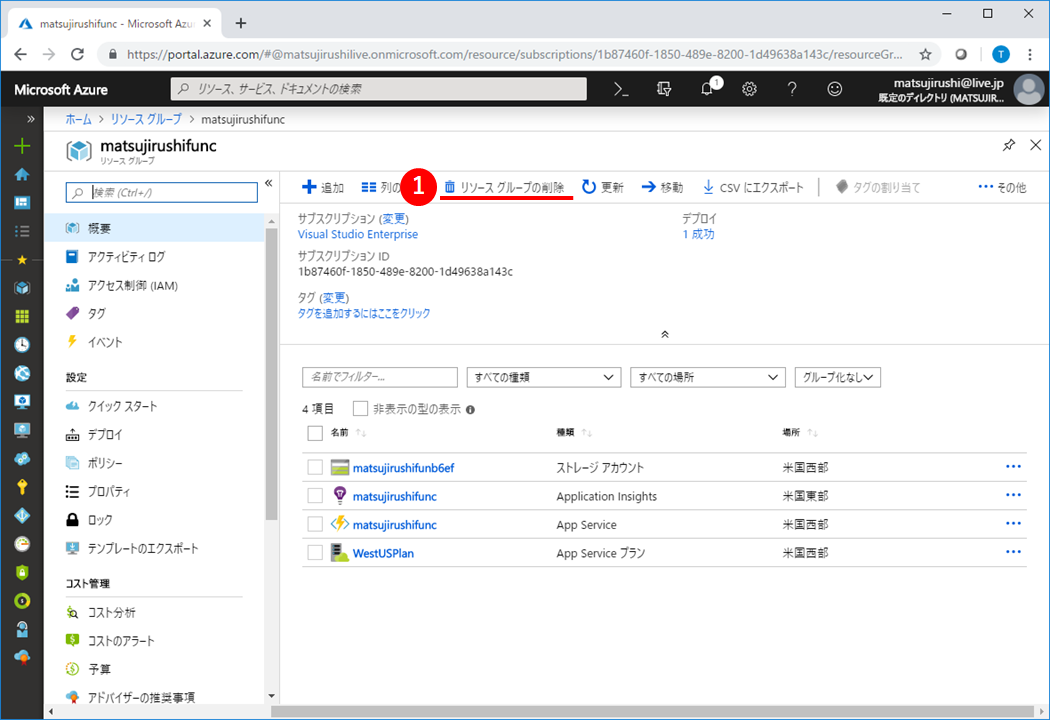Image resolution: width=1050 pixels, height=720 pixels.
Task: Open the key icon in the left sidebar
Action: pos(22,487)
